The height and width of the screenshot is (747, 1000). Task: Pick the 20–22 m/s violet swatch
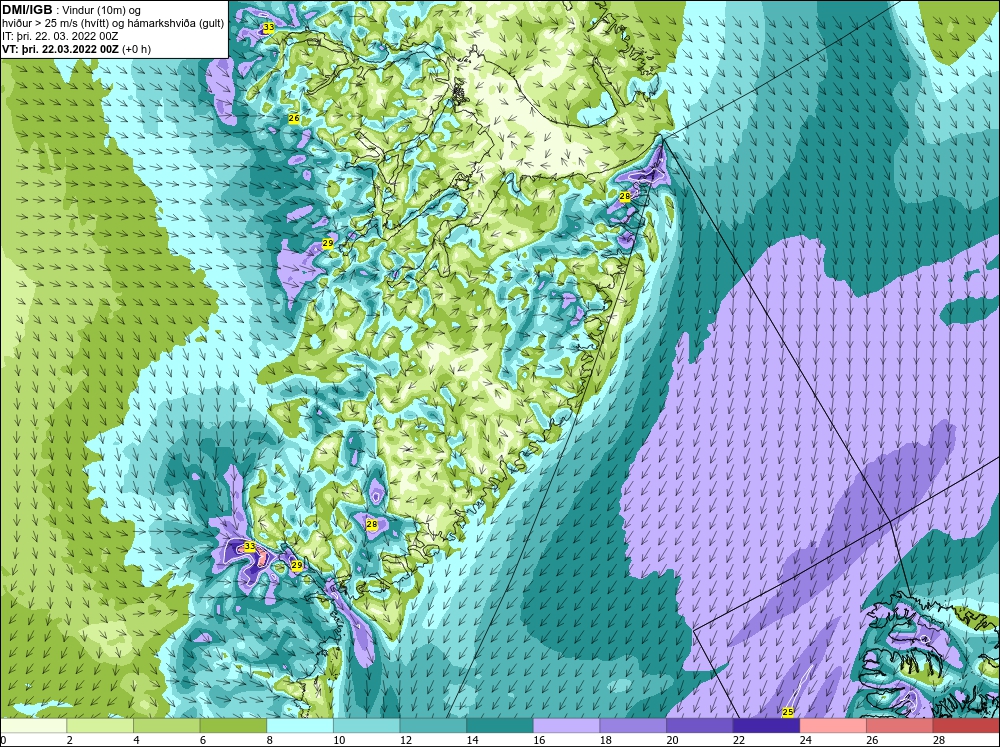pyautogui.click(x=700, y=726)
